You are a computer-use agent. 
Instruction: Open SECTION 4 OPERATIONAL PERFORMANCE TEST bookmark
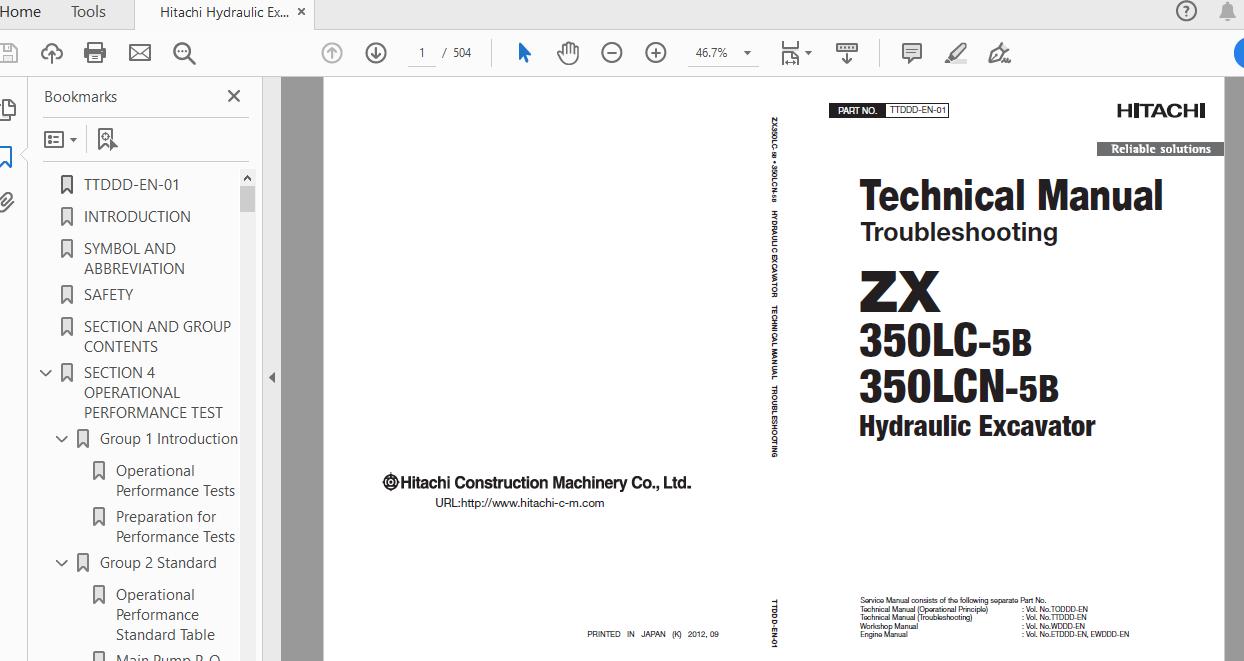153,393
